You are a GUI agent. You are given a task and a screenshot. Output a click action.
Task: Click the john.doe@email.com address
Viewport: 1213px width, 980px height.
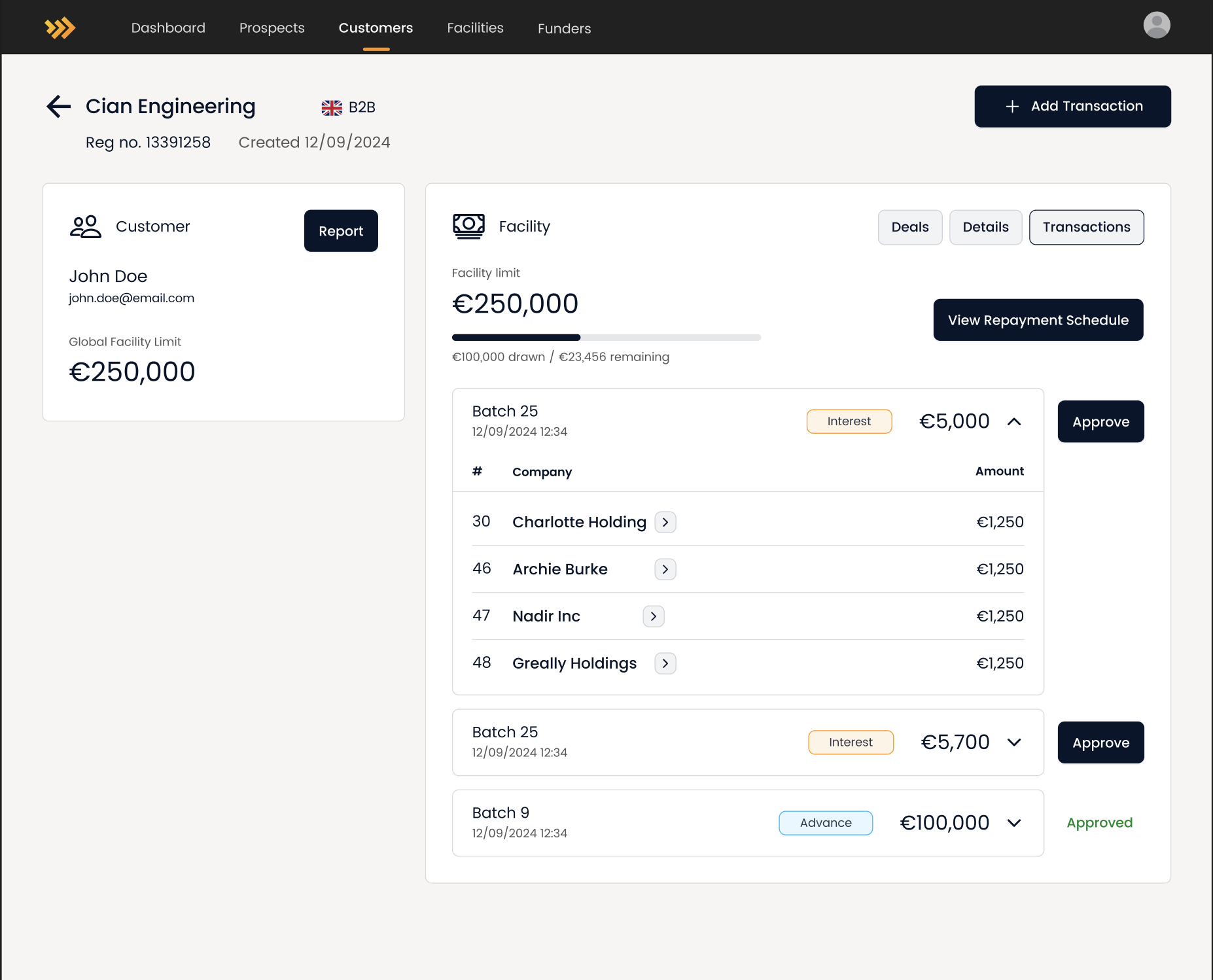coord(132,298)
